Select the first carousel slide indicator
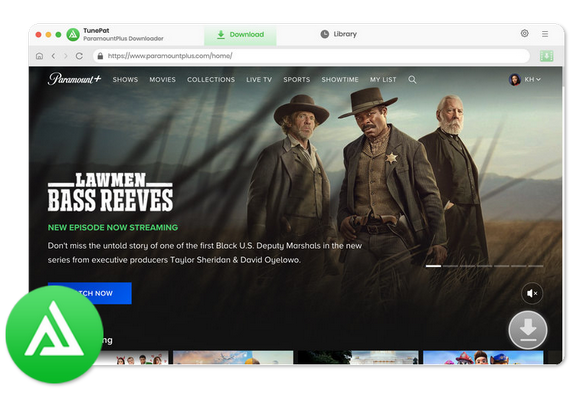Viewport: 570px width, 400px height. coord(433,266)
